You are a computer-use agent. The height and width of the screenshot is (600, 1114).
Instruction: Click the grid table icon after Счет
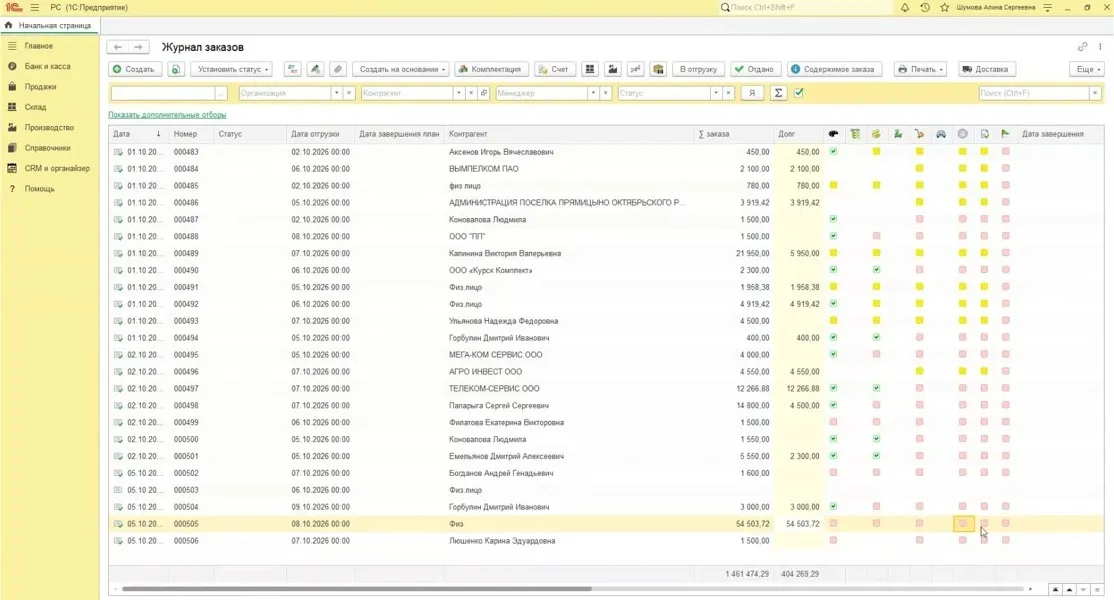(590, 69)
